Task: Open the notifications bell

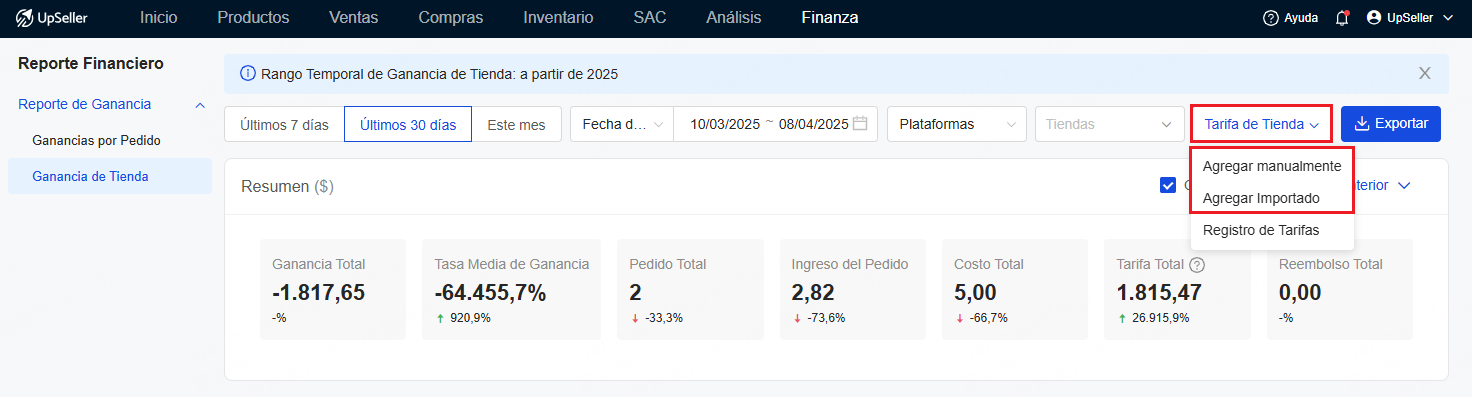Action: pos(1342,18)
